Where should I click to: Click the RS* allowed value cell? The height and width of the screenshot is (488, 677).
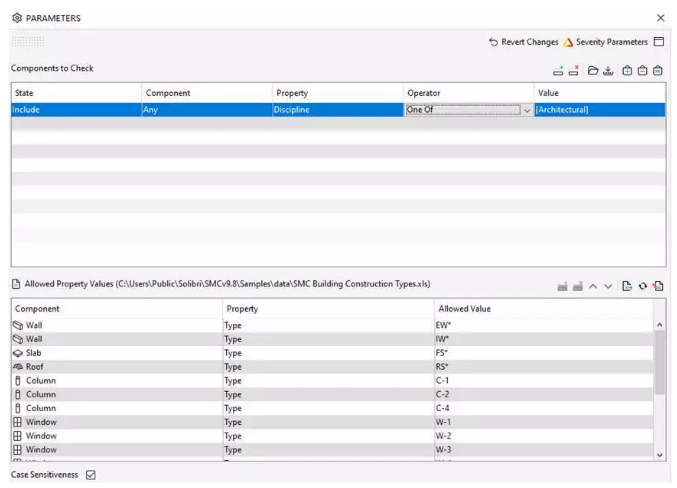[544, 367]
